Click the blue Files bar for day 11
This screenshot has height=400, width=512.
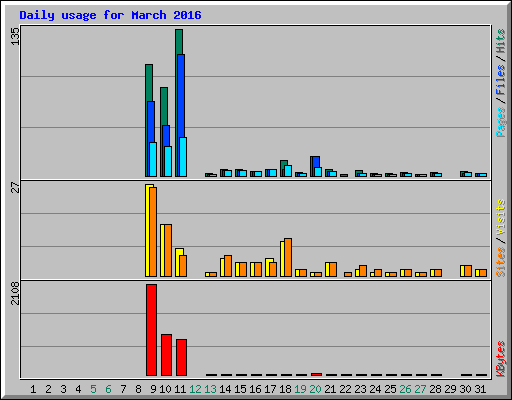181,96
